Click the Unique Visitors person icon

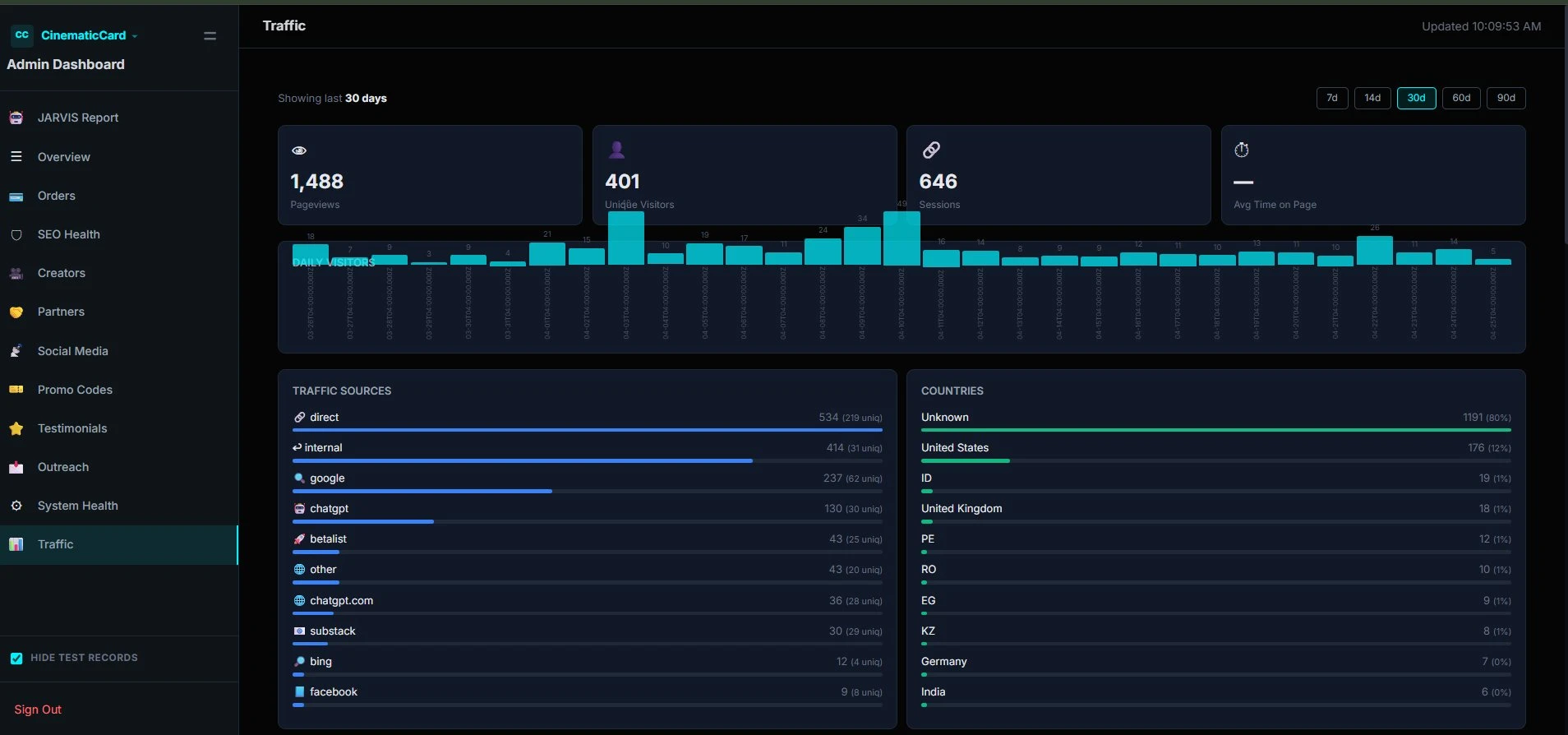[616, 150]
